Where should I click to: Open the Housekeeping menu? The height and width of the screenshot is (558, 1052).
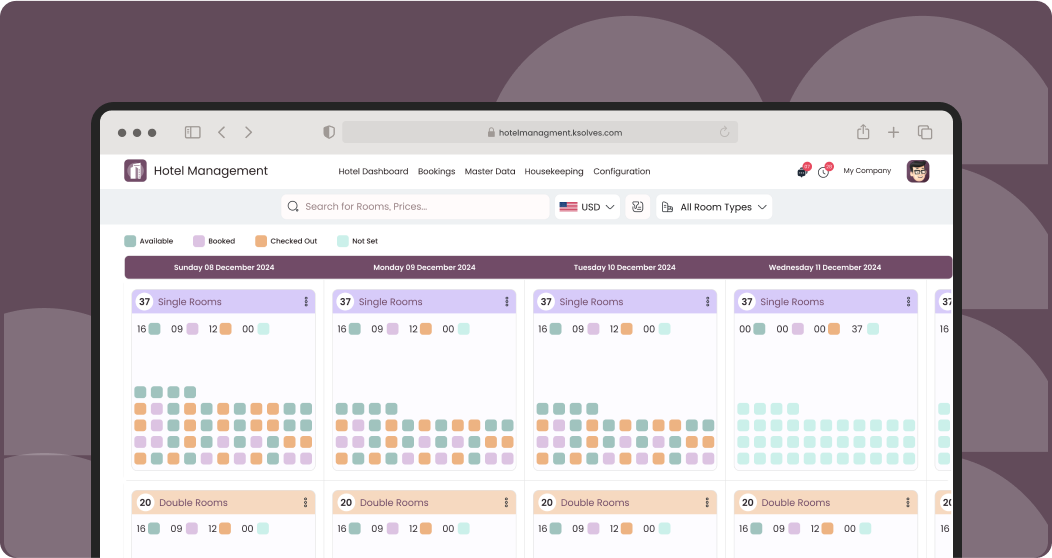(x=554, y=171)
